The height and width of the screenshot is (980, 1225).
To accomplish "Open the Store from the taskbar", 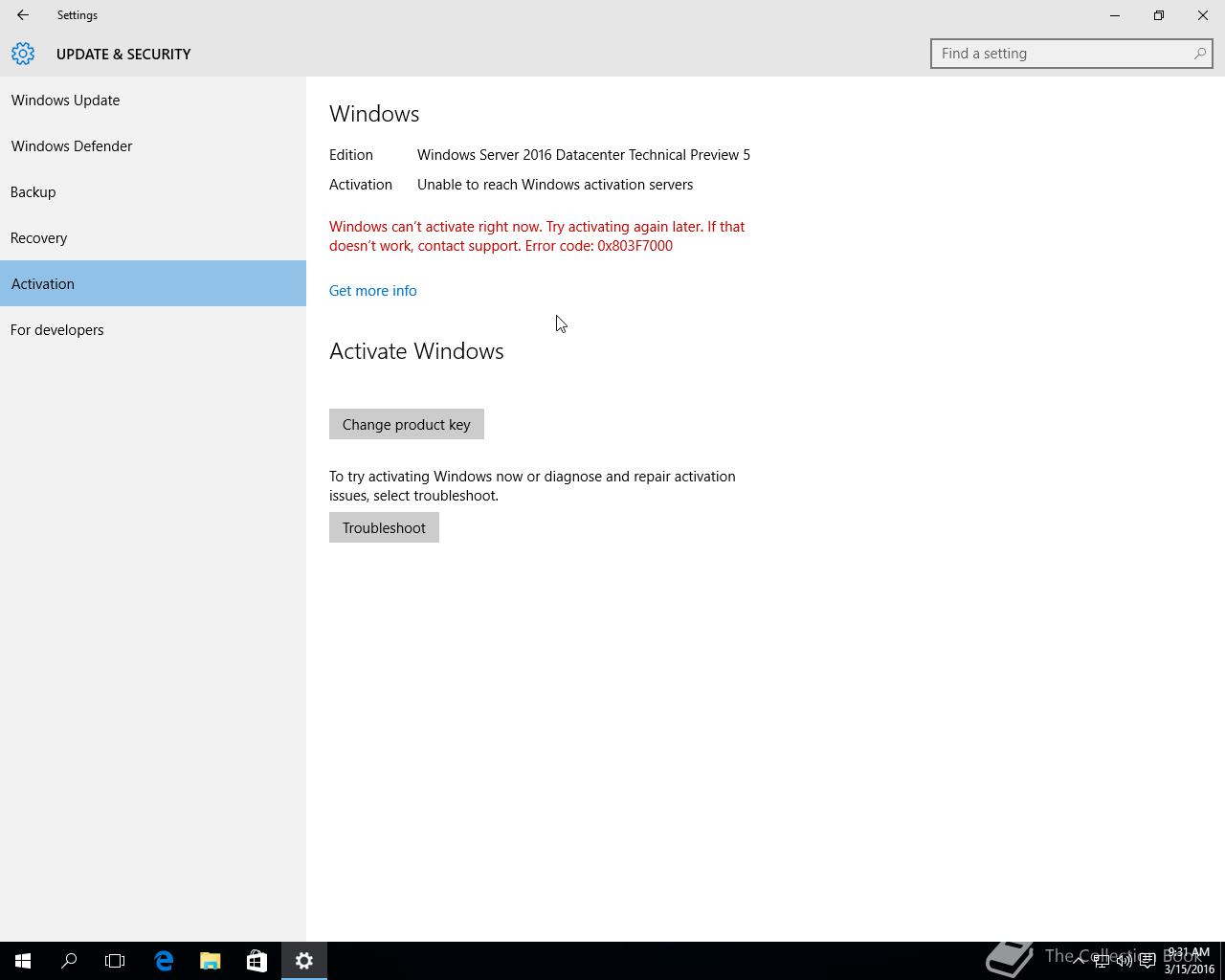I will pyautogui.click(x=256, y=961).
